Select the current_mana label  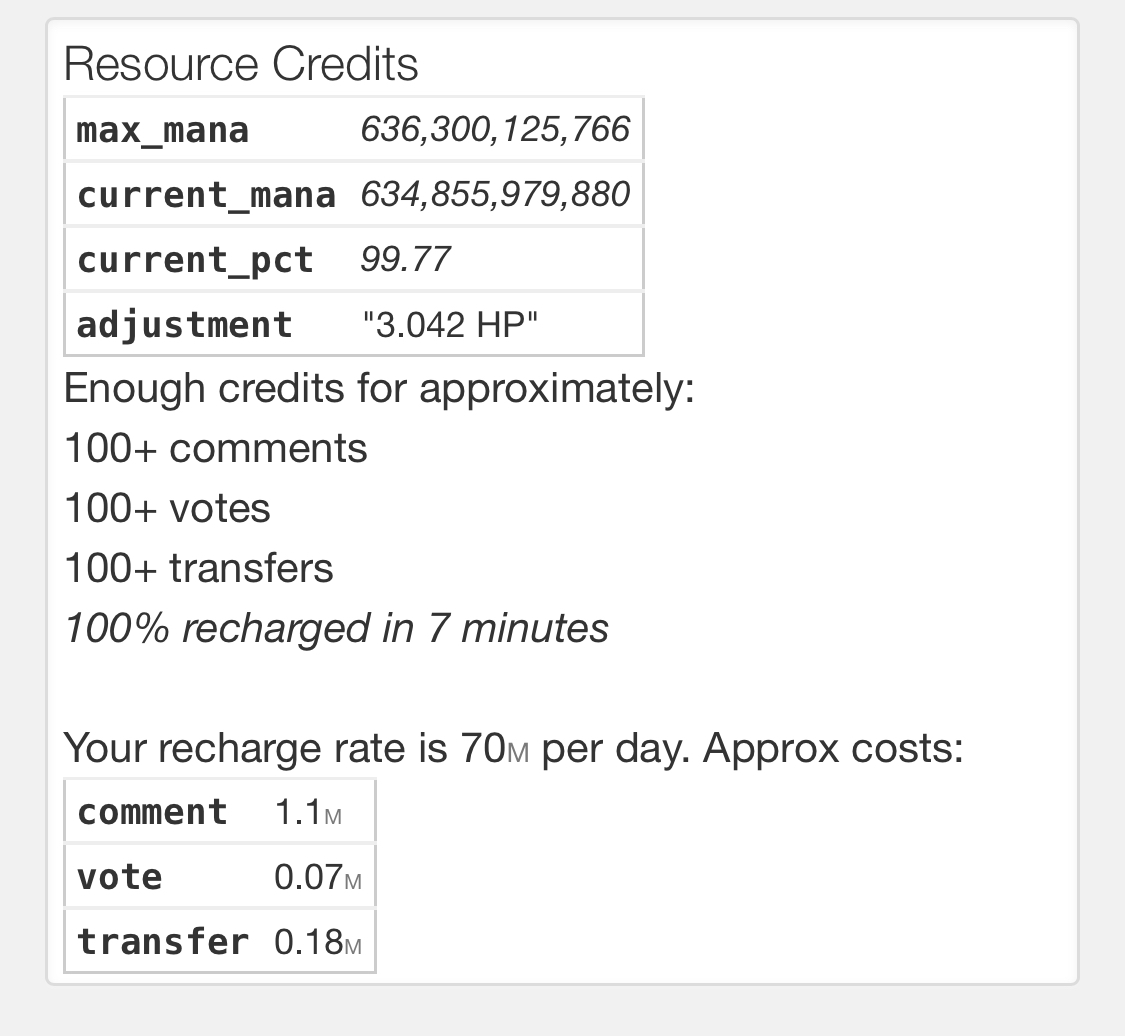pyautogui.click(x=206, y=194)
